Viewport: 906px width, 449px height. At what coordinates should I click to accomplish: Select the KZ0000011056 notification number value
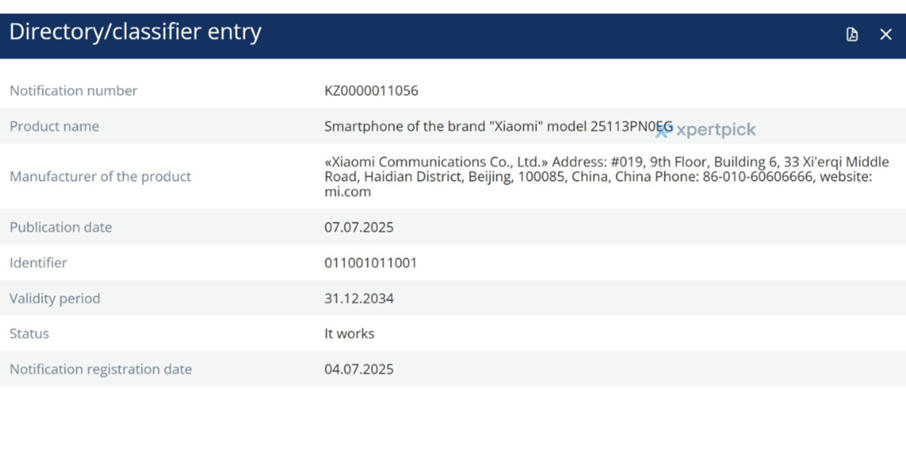pos(371,91)
